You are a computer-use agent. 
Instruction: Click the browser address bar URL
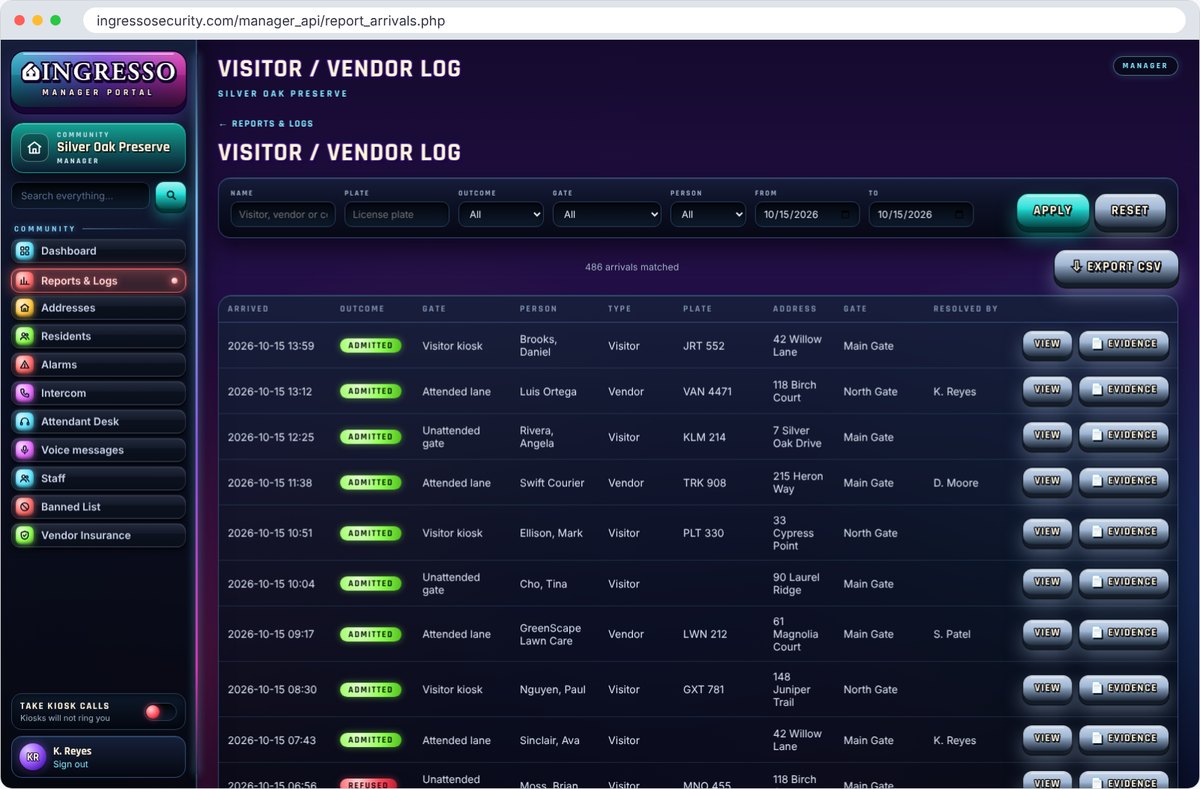click(271, 20)
